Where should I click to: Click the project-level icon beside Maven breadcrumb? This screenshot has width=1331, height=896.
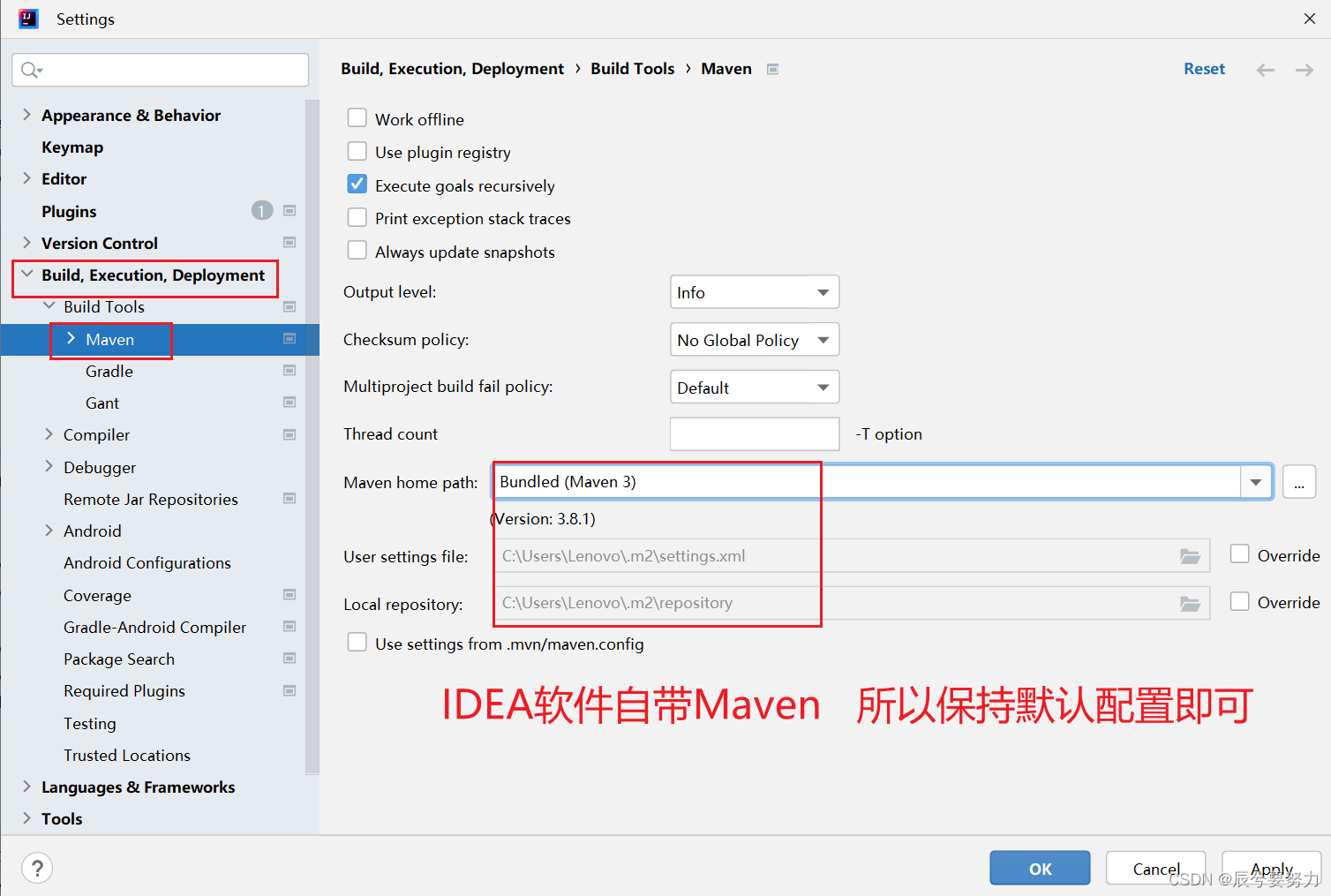772,69
